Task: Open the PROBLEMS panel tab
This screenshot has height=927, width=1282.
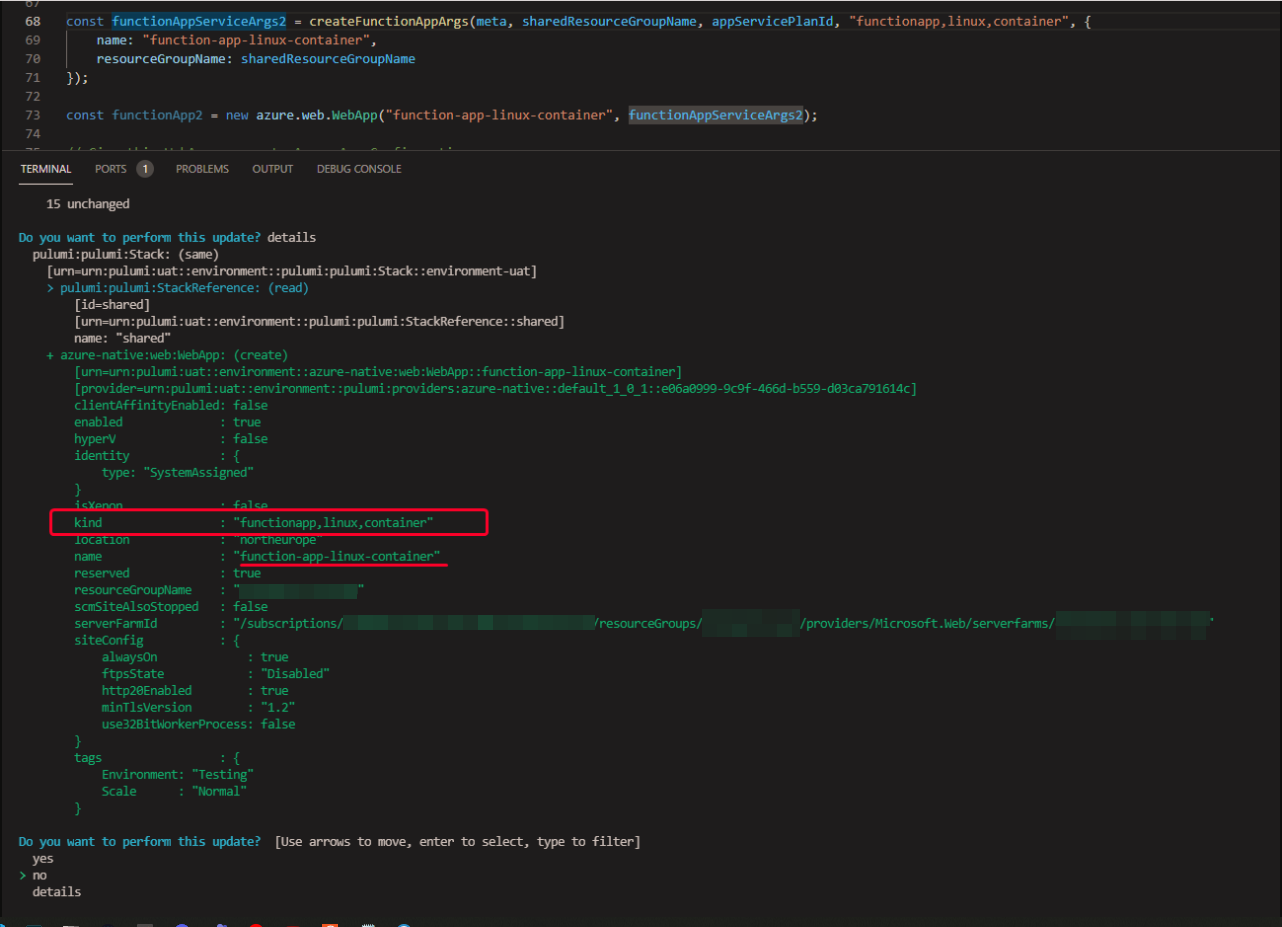Action: coord(202,169)
